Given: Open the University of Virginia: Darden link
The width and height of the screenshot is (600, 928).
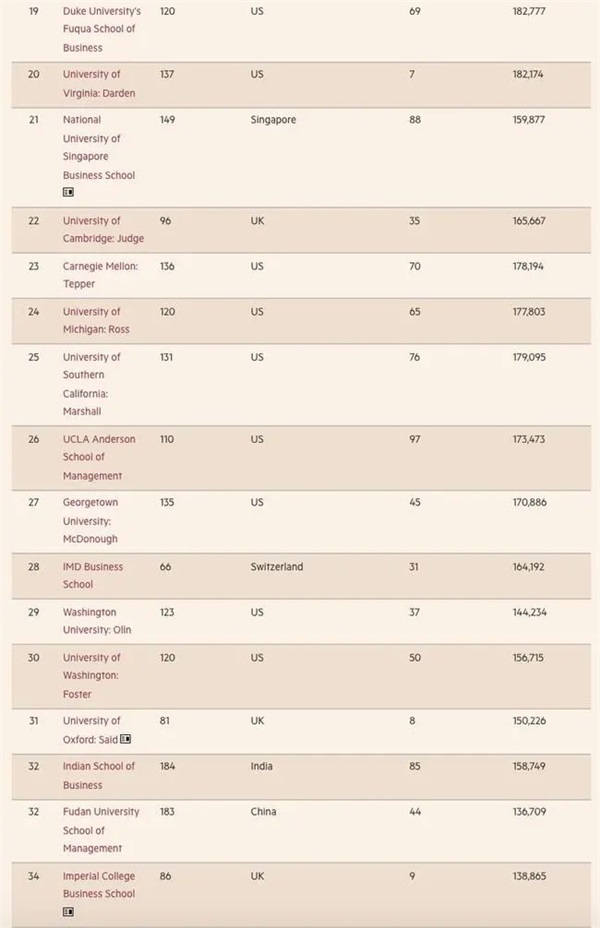Looking at the screenshot, I should coord(98,84).
